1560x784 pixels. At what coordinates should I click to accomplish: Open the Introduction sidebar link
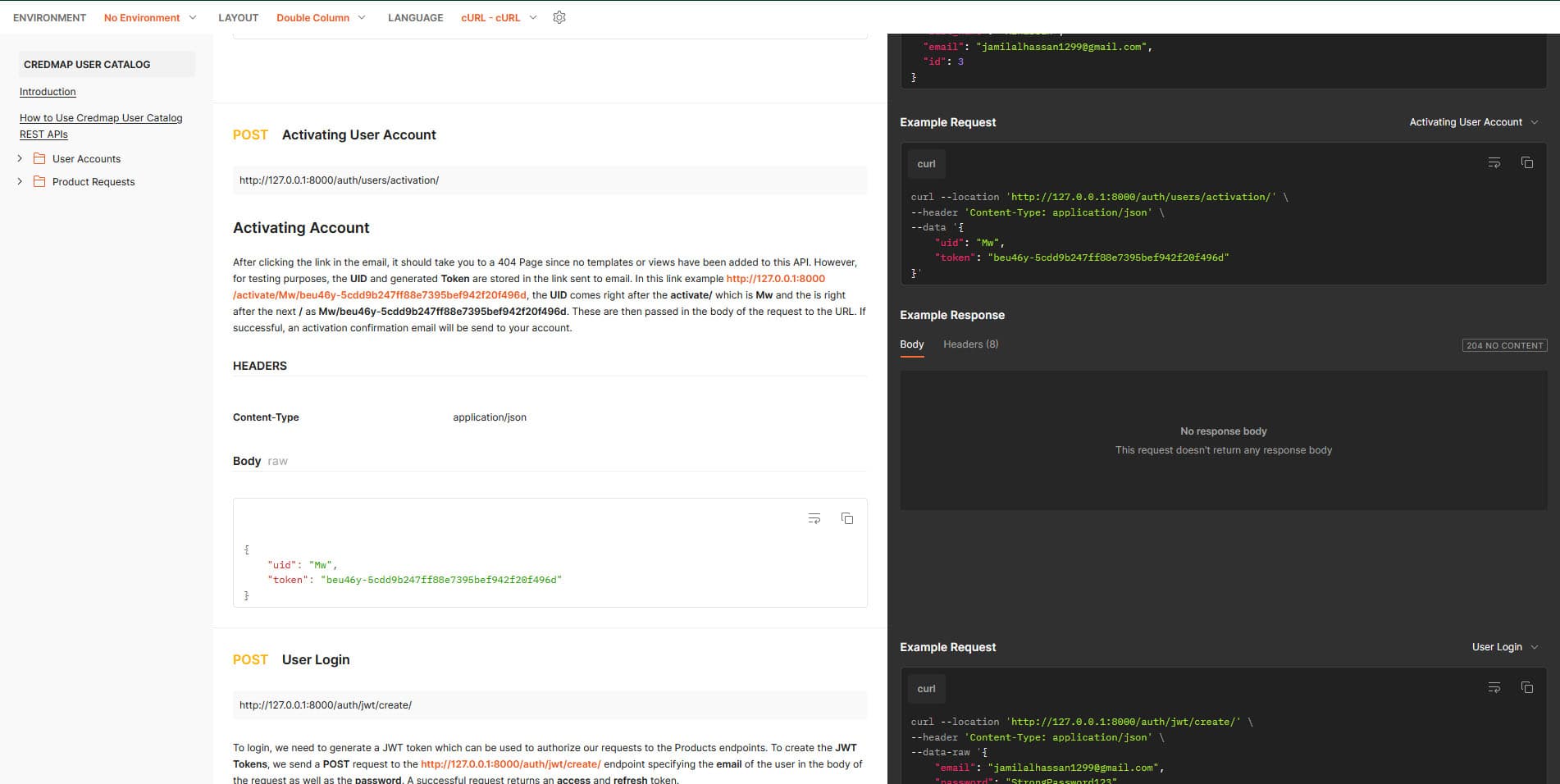(48, 92)
